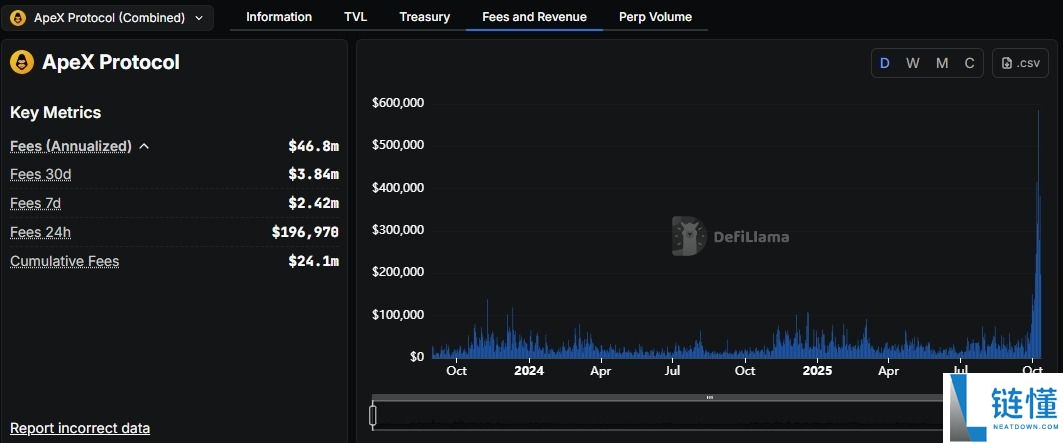The height and width of the screenshot is (443, 1063).
Task: Select daily (D) chart interval
Action: (884, 63)
